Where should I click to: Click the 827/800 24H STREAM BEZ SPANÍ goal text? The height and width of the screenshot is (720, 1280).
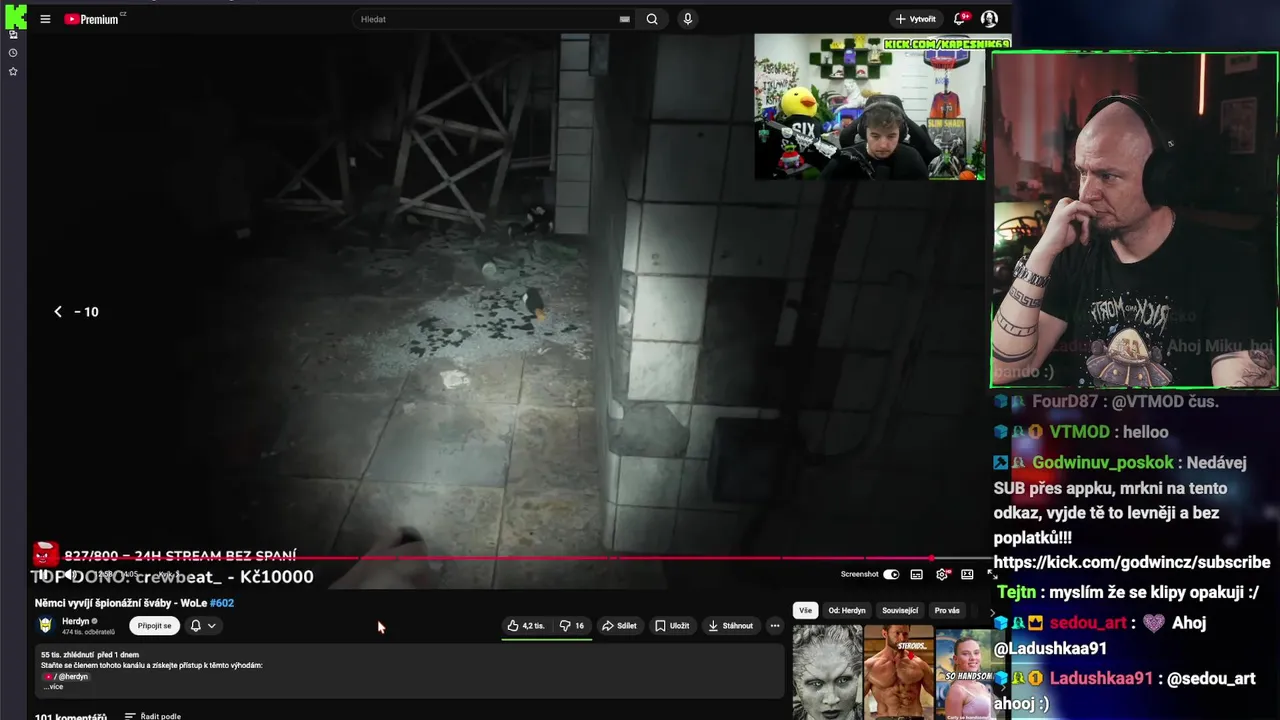pos(180,556)
